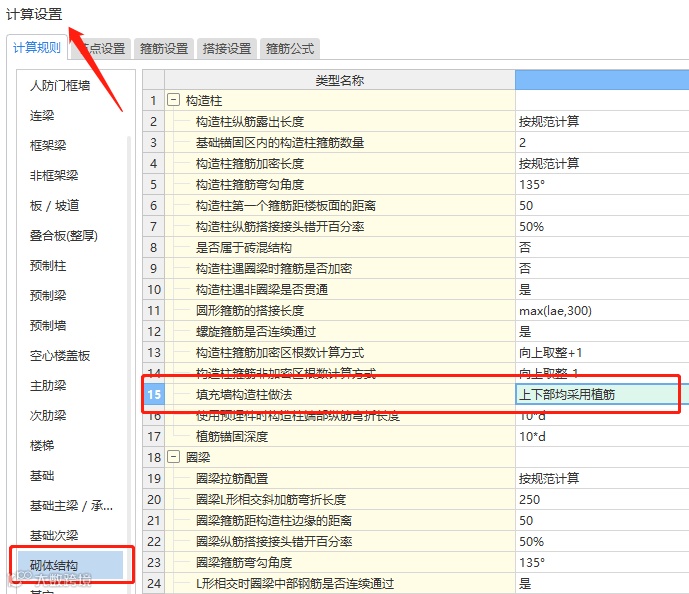Click value 50 for 构造柱第一个箍筋距楼板面的距离
This screenshot has width=689, height=594.
pos(602,206)
